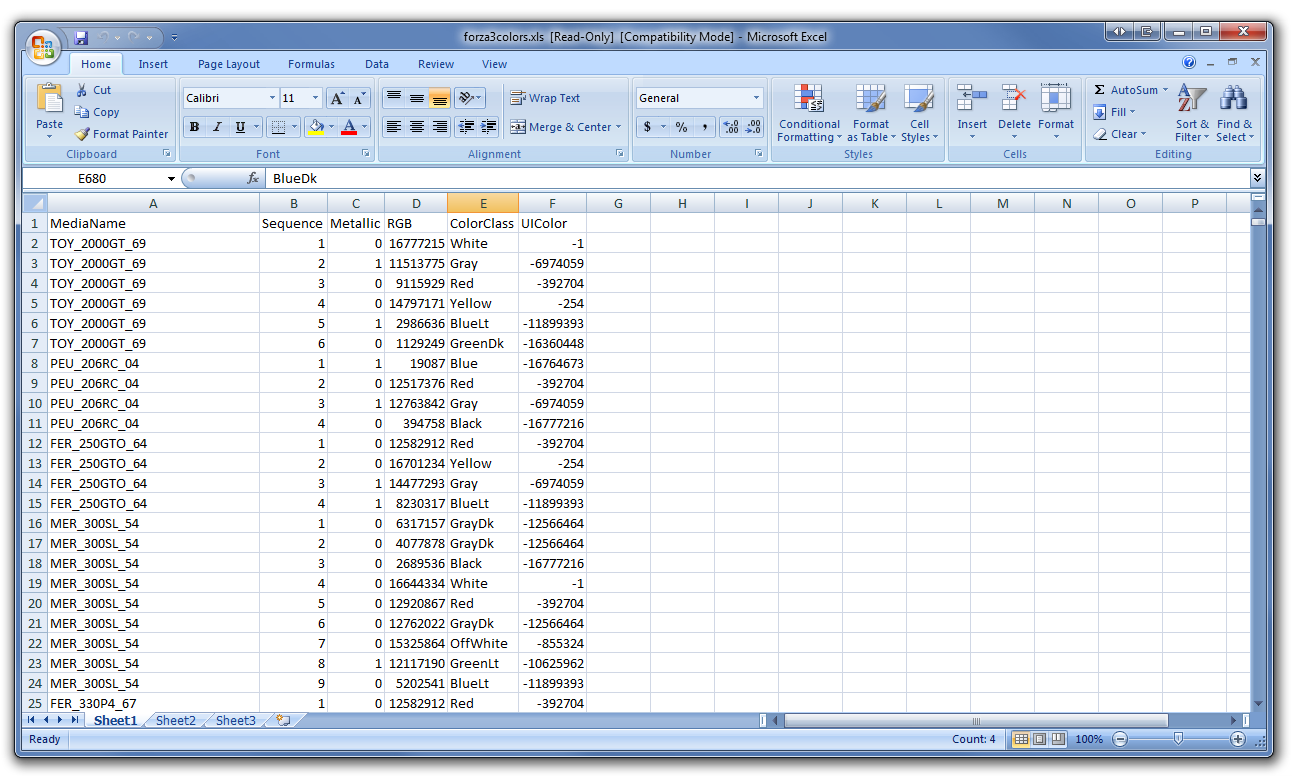Switch to Sheet2 tab
The width and height of the screenshot is (1292, 776).
(x=176, y=720)
